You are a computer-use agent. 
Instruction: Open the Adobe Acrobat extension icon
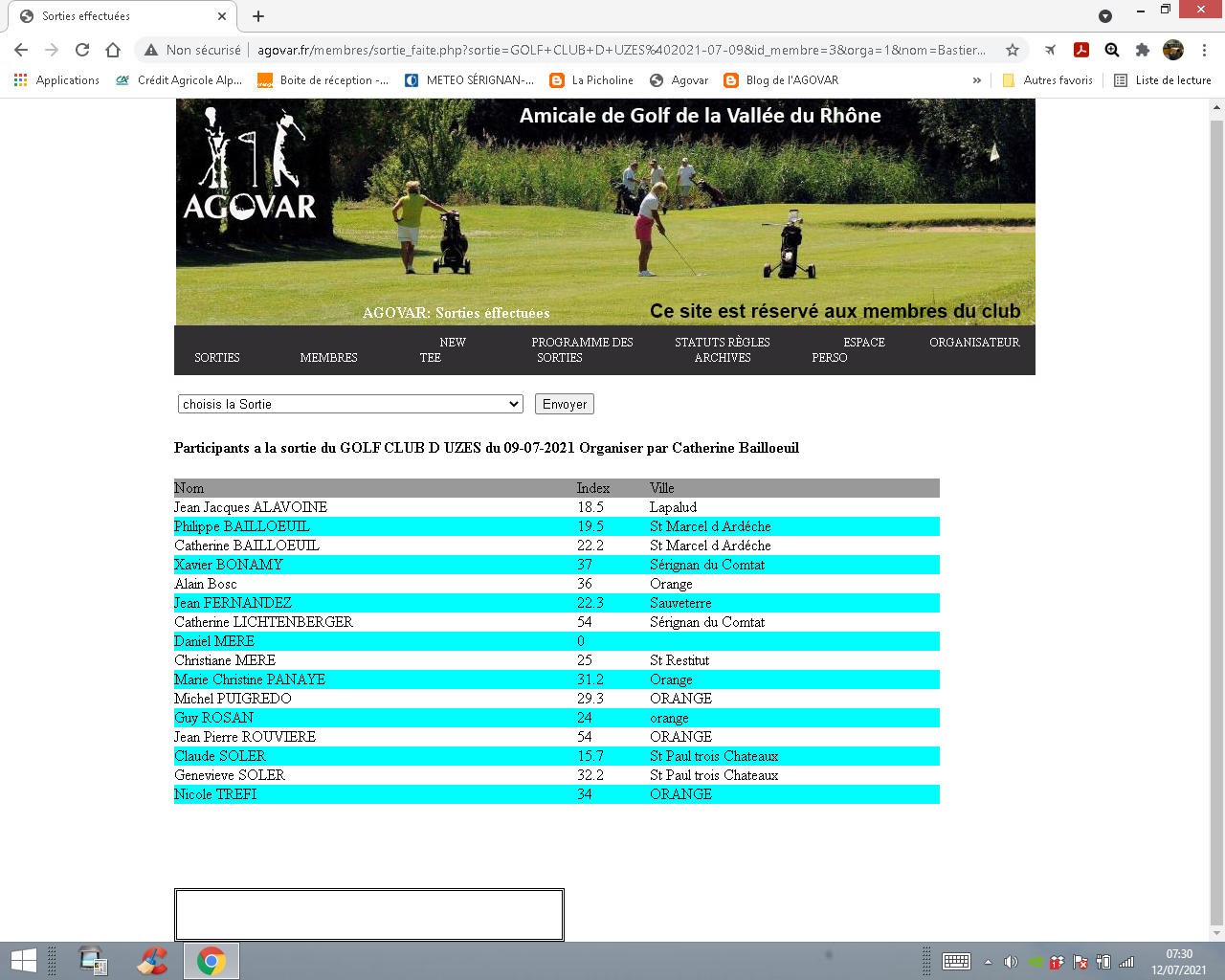point(1081,50)
